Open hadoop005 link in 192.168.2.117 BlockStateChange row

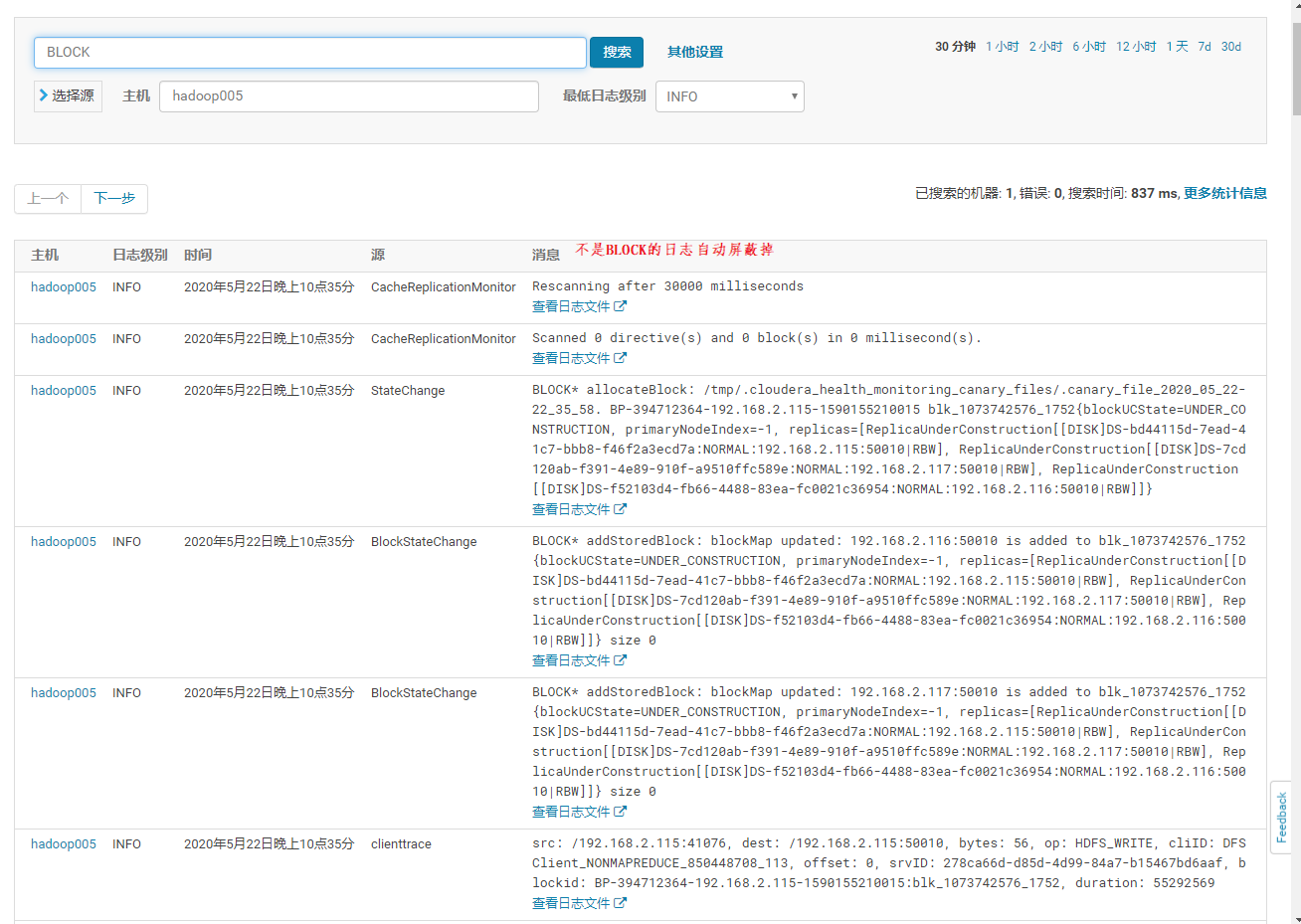tap(64, 693)
